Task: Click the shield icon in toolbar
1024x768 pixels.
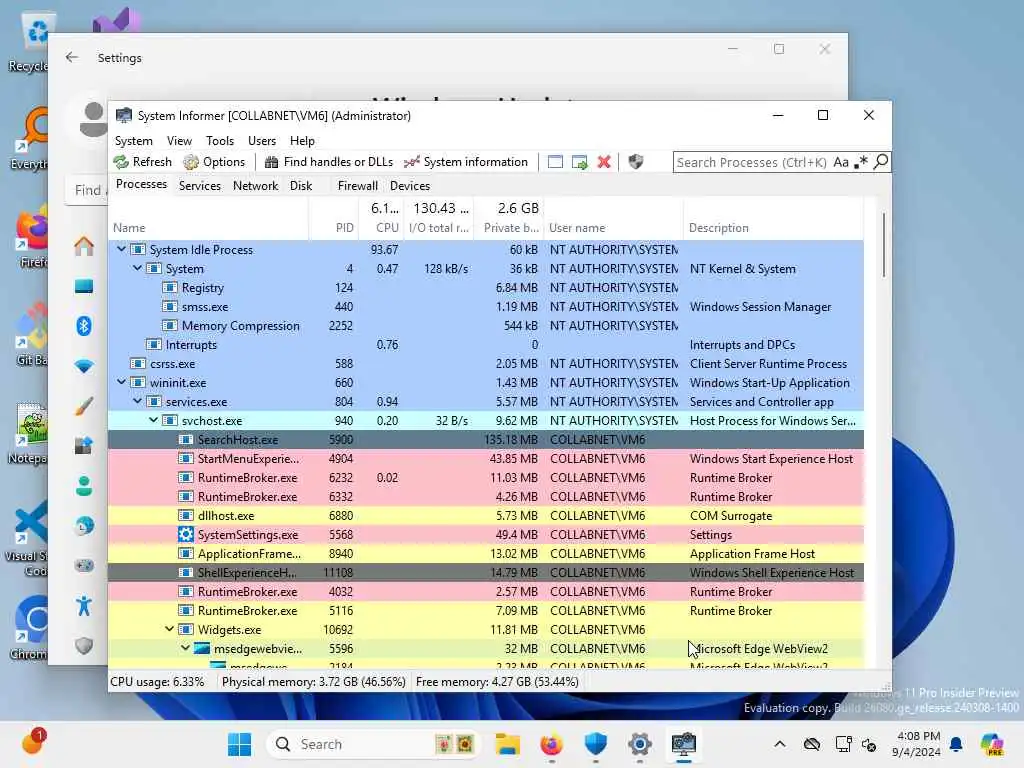Action: (635, 162)
